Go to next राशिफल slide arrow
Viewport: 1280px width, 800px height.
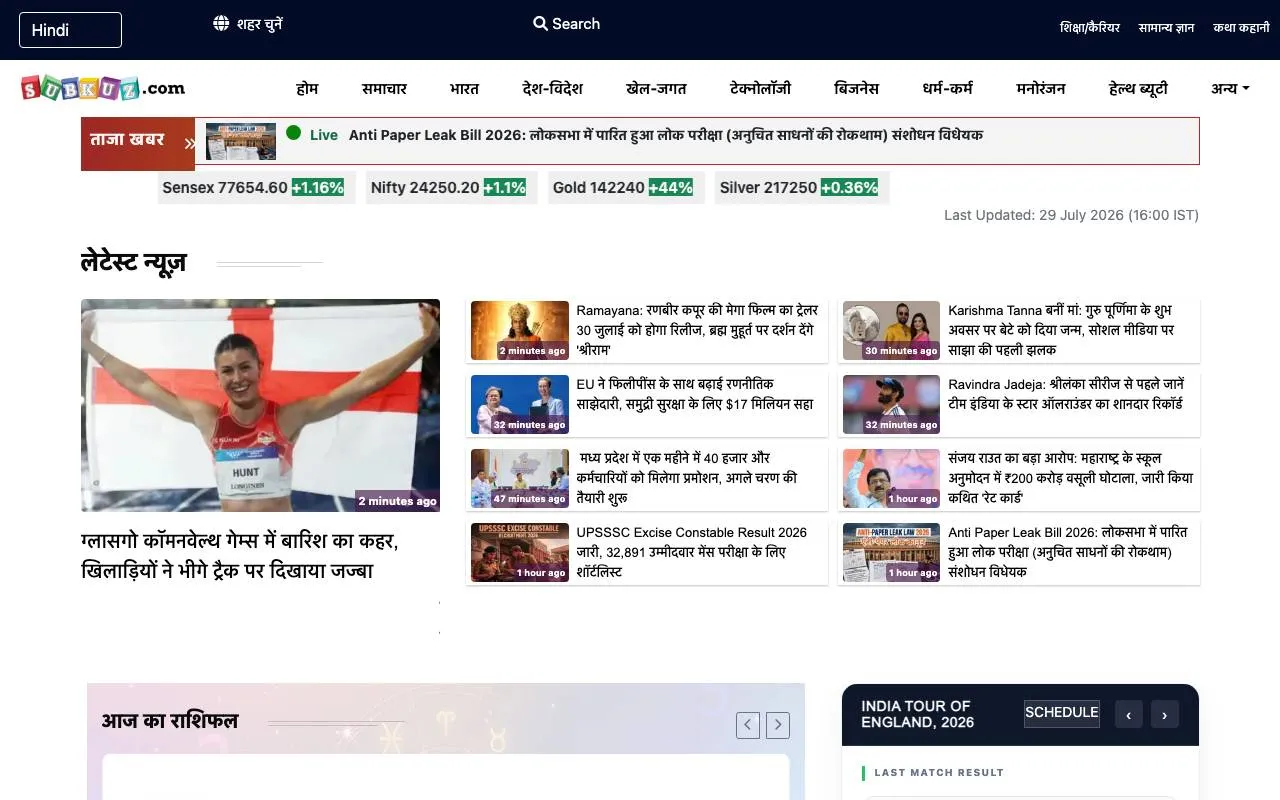[778, 725]
